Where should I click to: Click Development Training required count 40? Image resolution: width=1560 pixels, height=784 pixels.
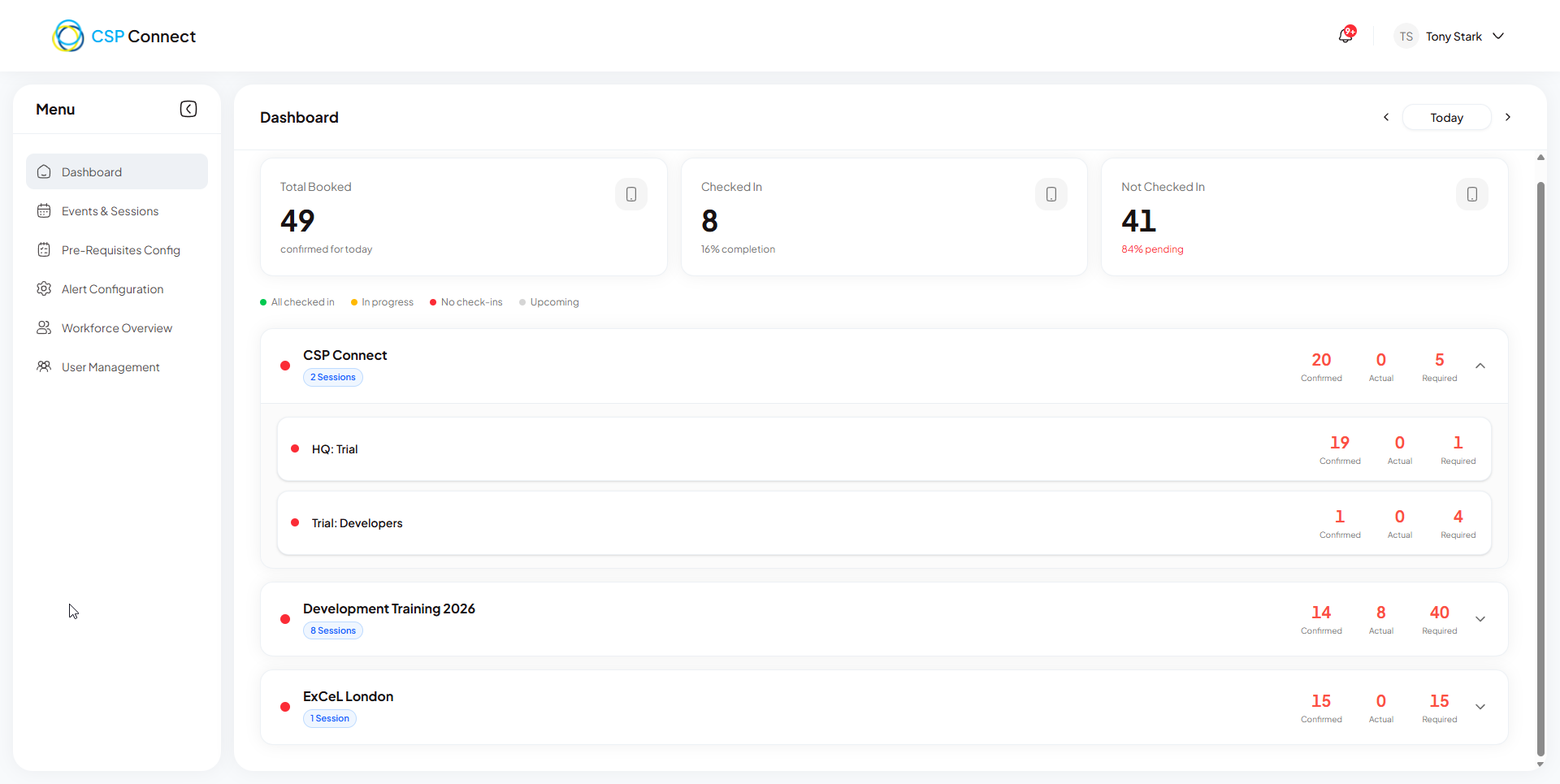coord(1440,613)
